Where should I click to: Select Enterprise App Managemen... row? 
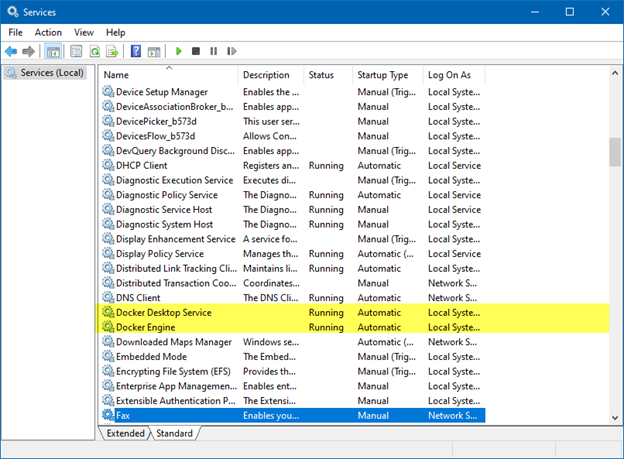click(x=292, y=386)
